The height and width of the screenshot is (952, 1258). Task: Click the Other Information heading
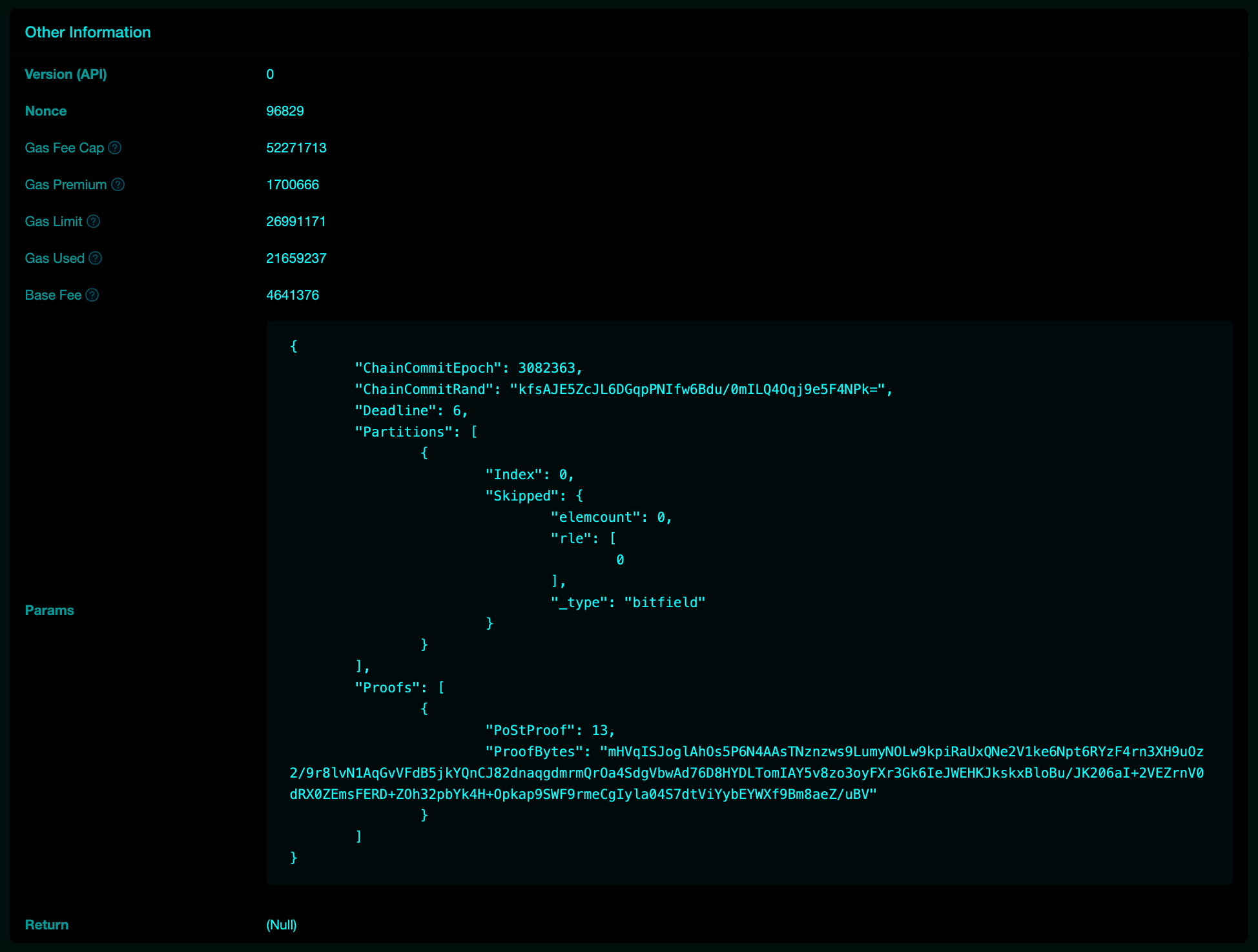[x=88, y=32]
